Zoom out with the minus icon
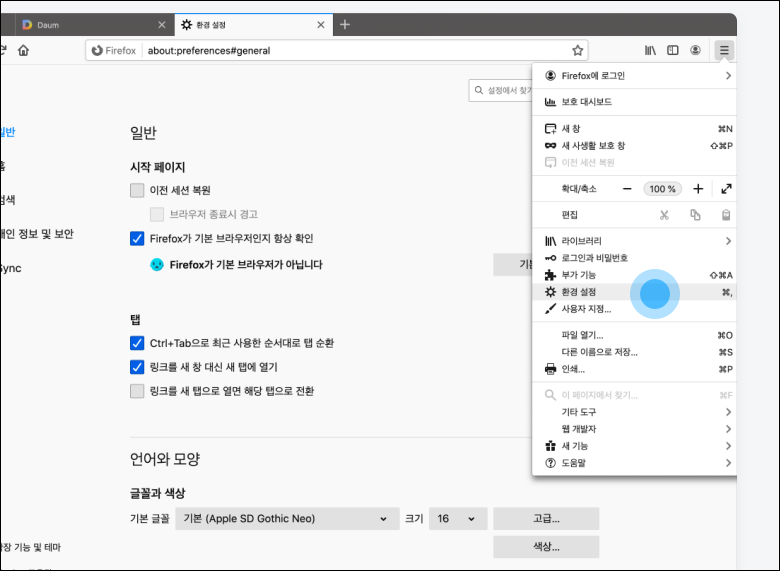Image resolution: width=780 pixels, height=571 pixels. coord(627,189)
